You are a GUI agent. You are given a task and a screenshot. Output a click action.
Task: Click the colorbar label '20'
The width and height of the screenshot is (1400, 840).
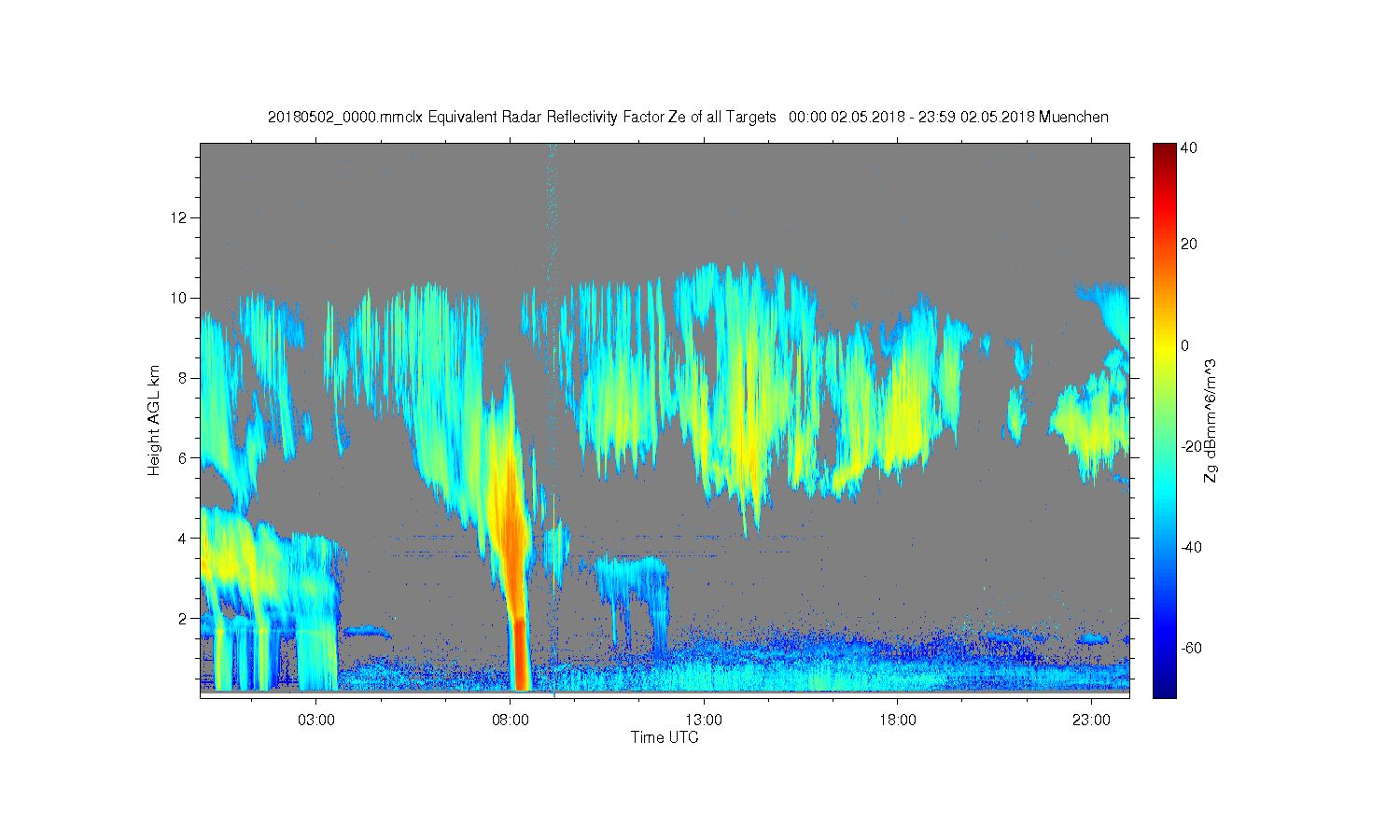click(x=1189, y=245)
